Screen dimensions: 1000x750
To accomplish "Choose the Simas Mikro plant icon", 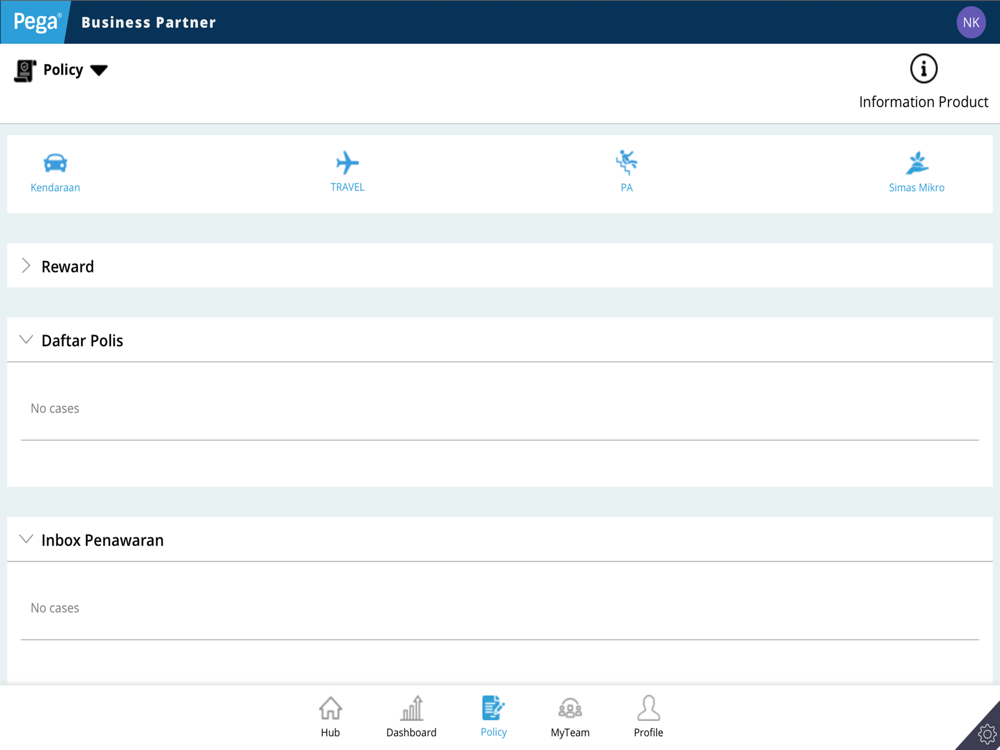I will click(917, 163).
